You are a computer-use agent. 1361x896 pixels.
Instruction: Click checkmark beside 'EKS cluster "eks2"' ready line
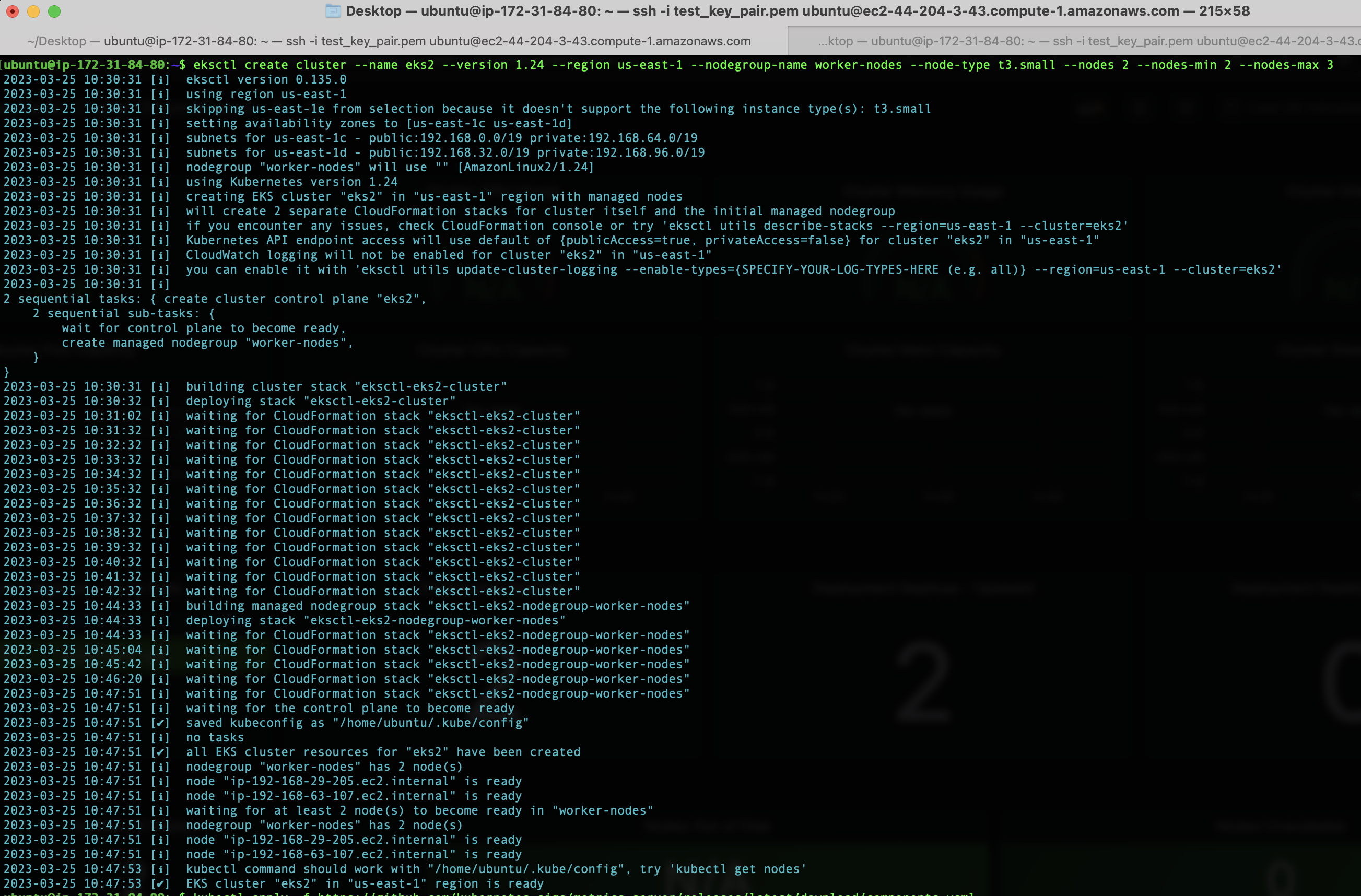(161, 883)
